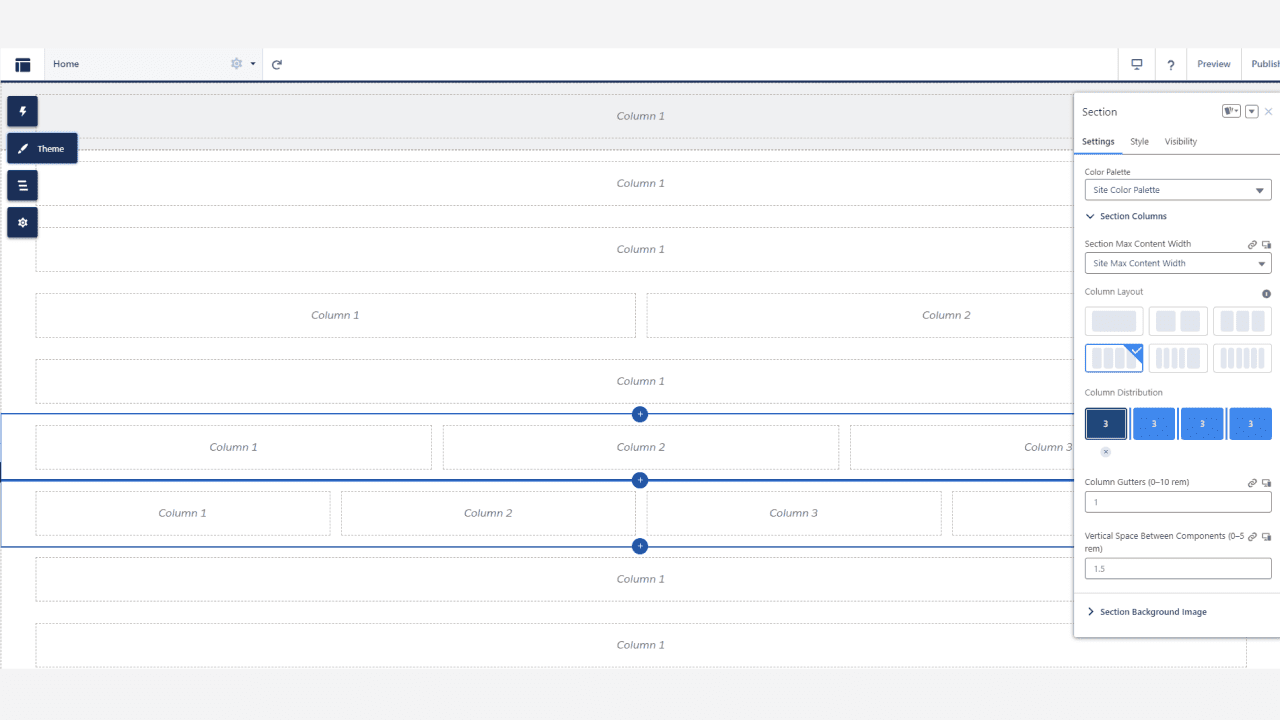Select the desktop viewport icon in the toolbar
The width and height of the screenshot is (1280, 720).
[x=1136, y=63]
